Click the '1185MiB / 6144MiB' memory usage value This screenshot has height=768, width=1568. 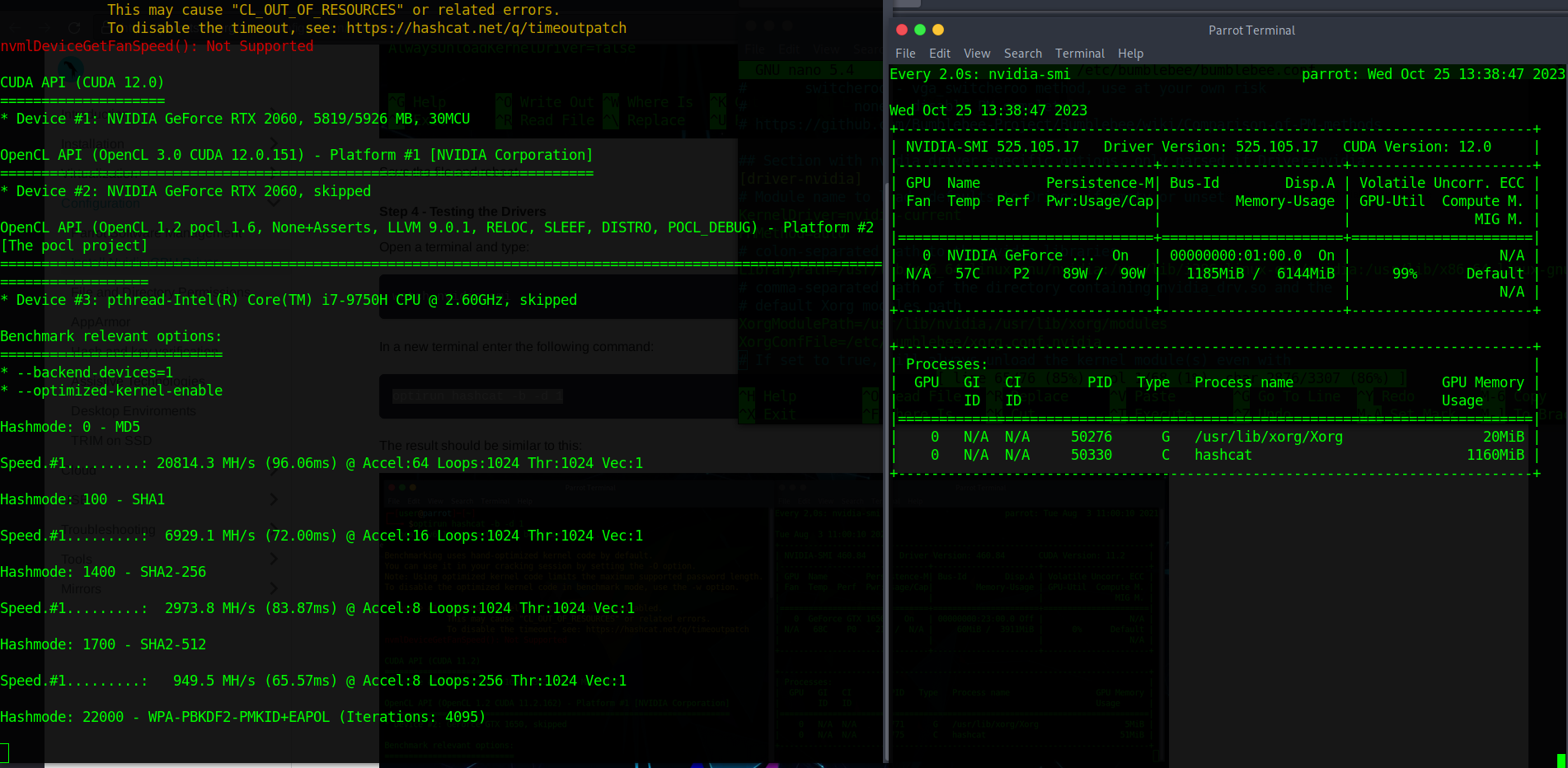click(1261, 274)
